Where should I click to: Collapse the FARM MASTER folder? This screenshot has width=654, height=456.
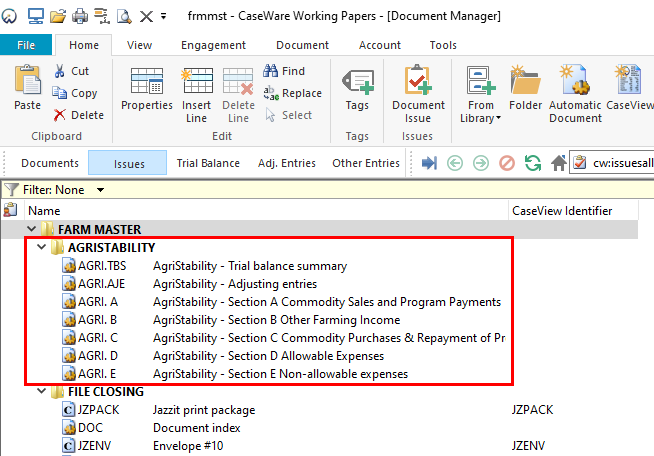pos(31,229)
